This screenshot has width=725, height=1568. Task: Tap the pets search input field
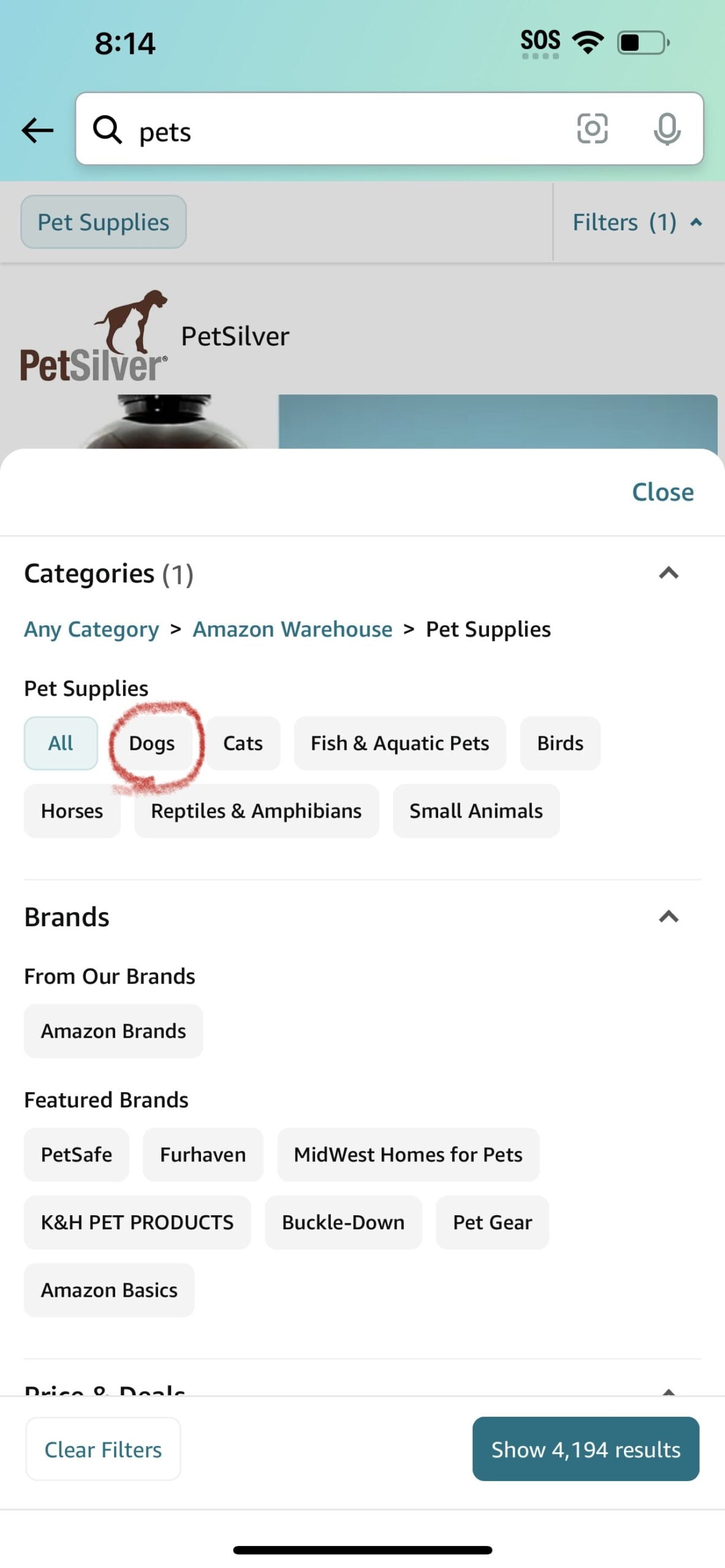tap(343, 130)
